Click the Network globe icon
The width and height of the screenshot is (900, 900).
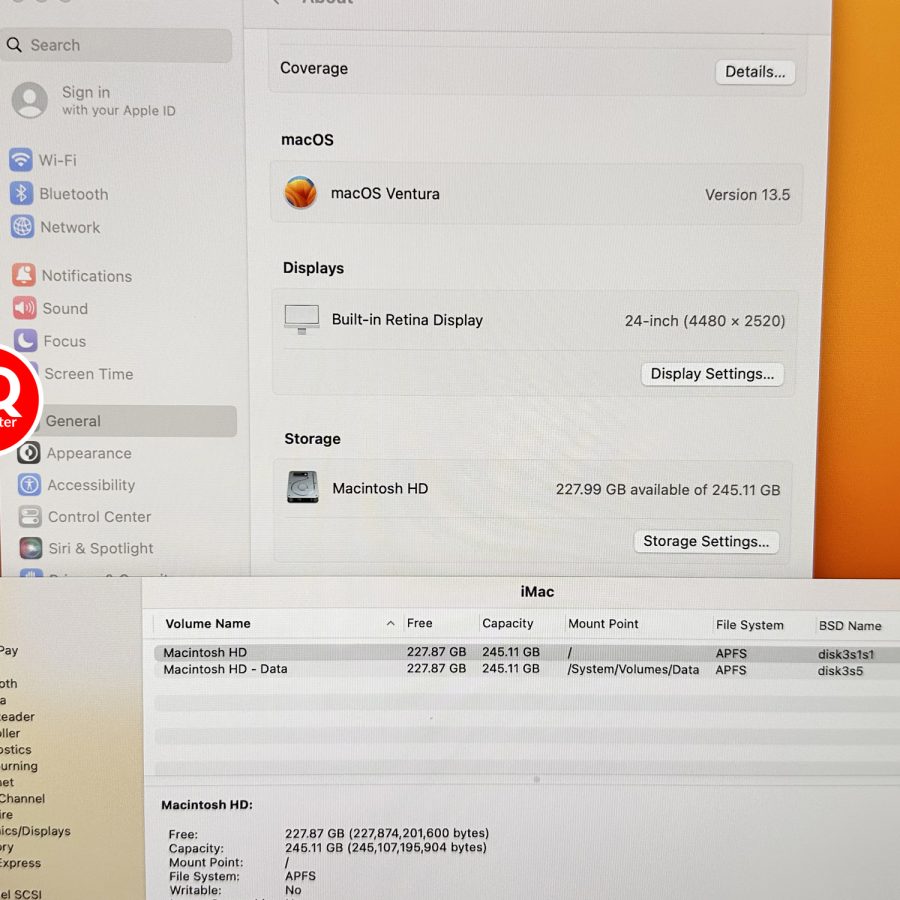[x=22, y=227]
